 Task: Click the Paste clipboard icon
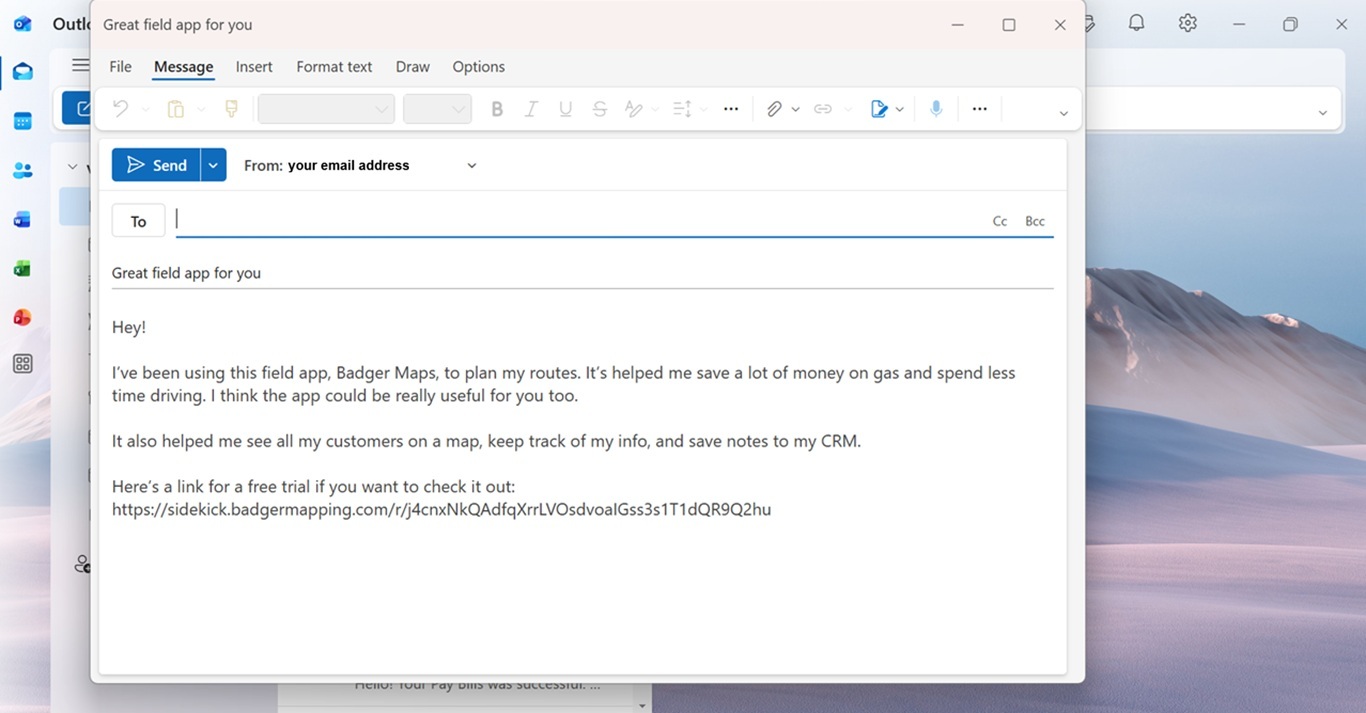click(176, 109)
